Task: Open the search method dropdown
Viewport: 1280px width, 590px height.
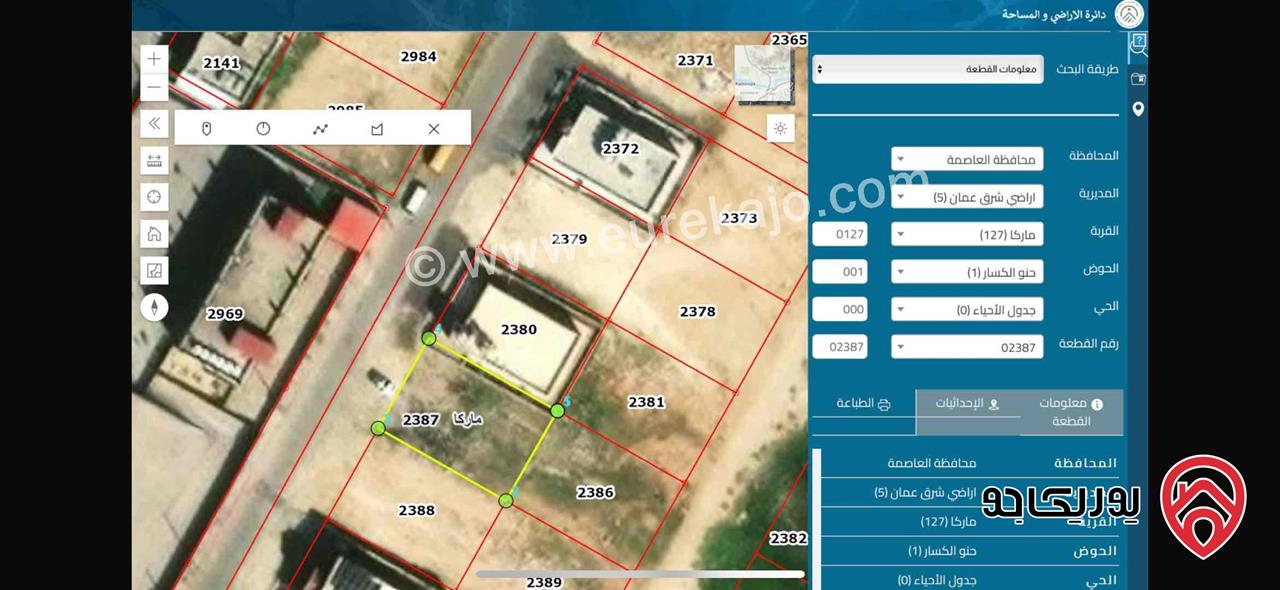Action: 929,69
